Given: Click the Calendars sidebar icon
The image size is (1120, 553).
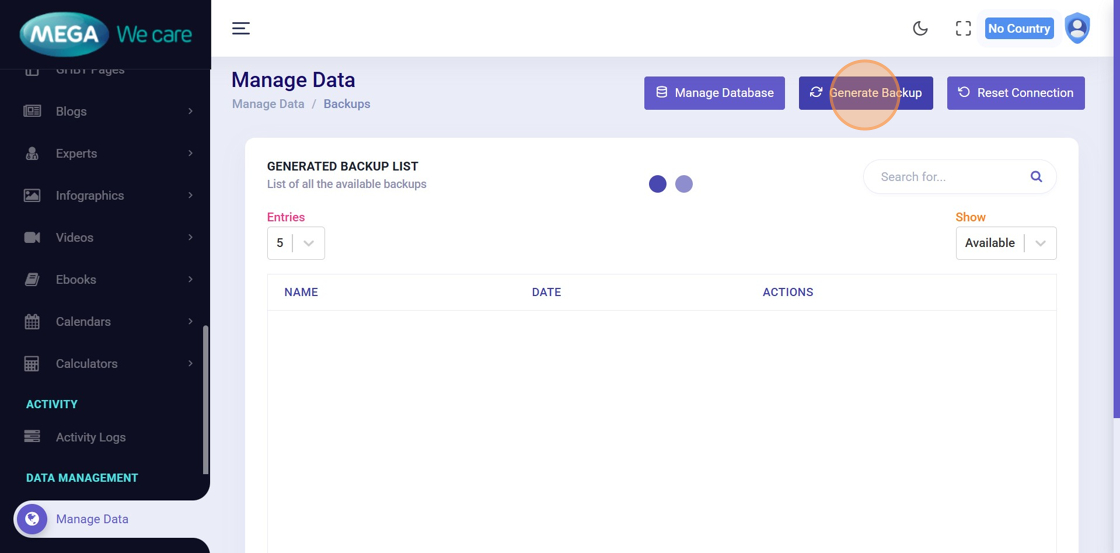Looking at the screenshot, I should tap(32, 322).
